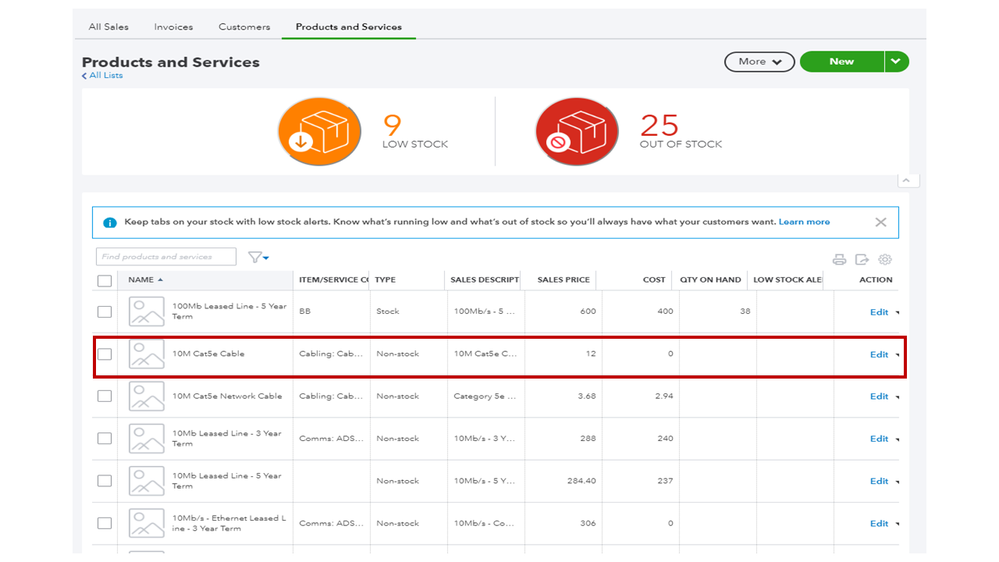Image resolution: width=999 pixels, height=562 pixels.
Task: Open the arrow dropdown beside New button
Action: coord(896,62)
